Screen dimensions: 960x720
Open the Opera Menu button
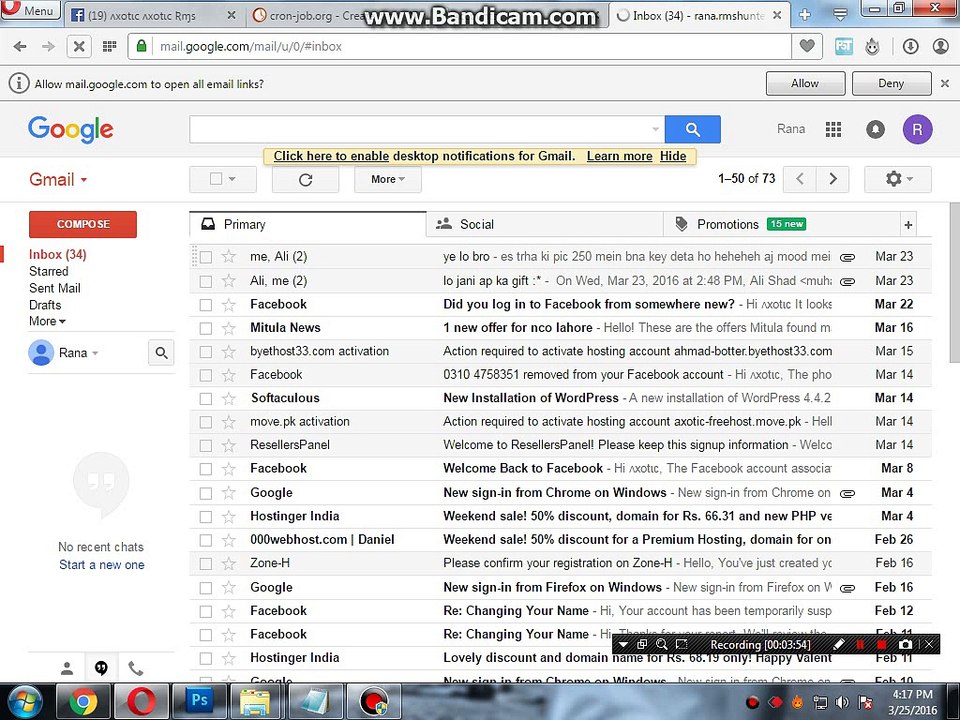31,10
